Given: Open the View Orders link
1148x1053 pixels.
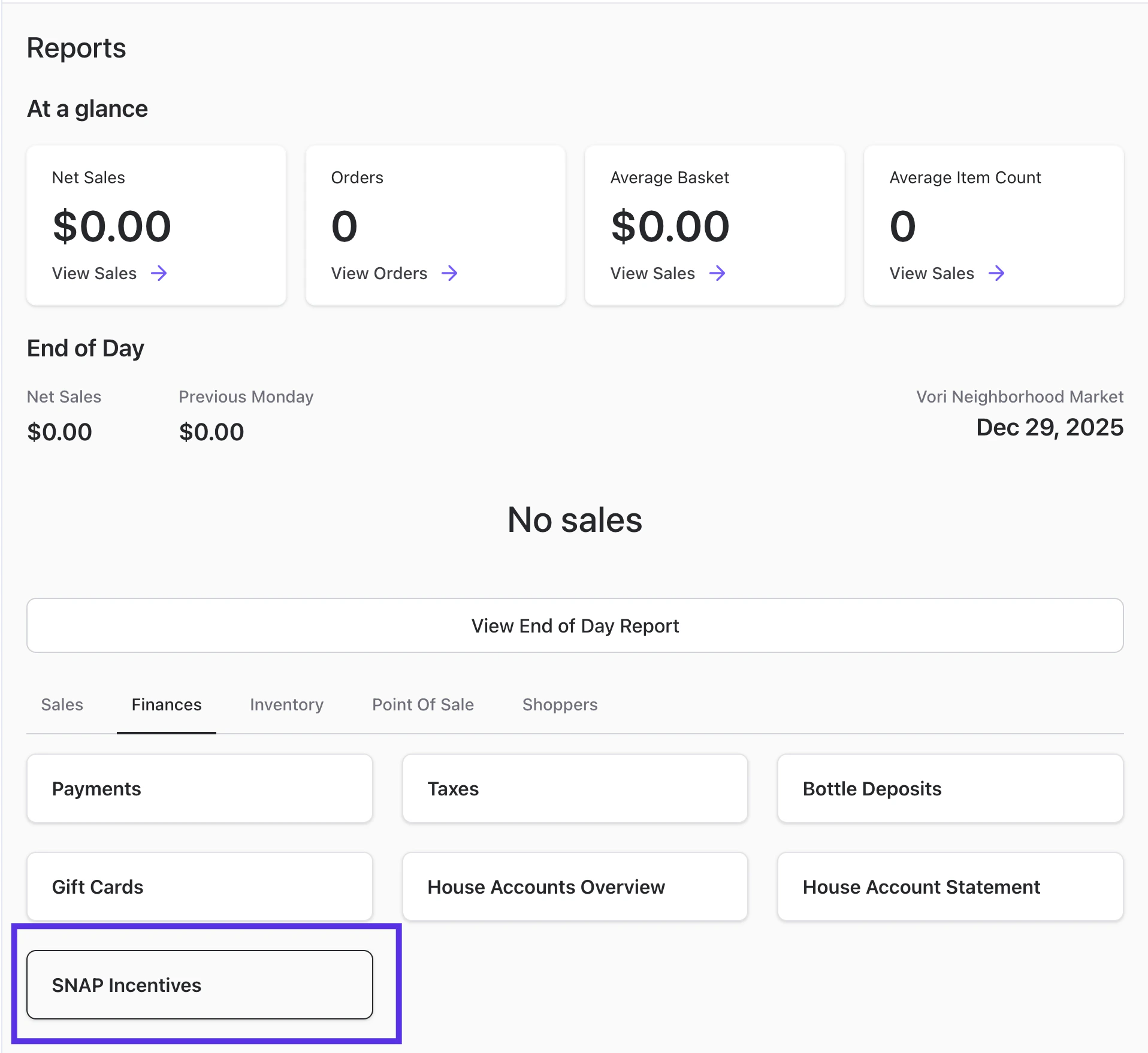Looking at the screenshot, I should pyautogui.click(x=379, y=274).
